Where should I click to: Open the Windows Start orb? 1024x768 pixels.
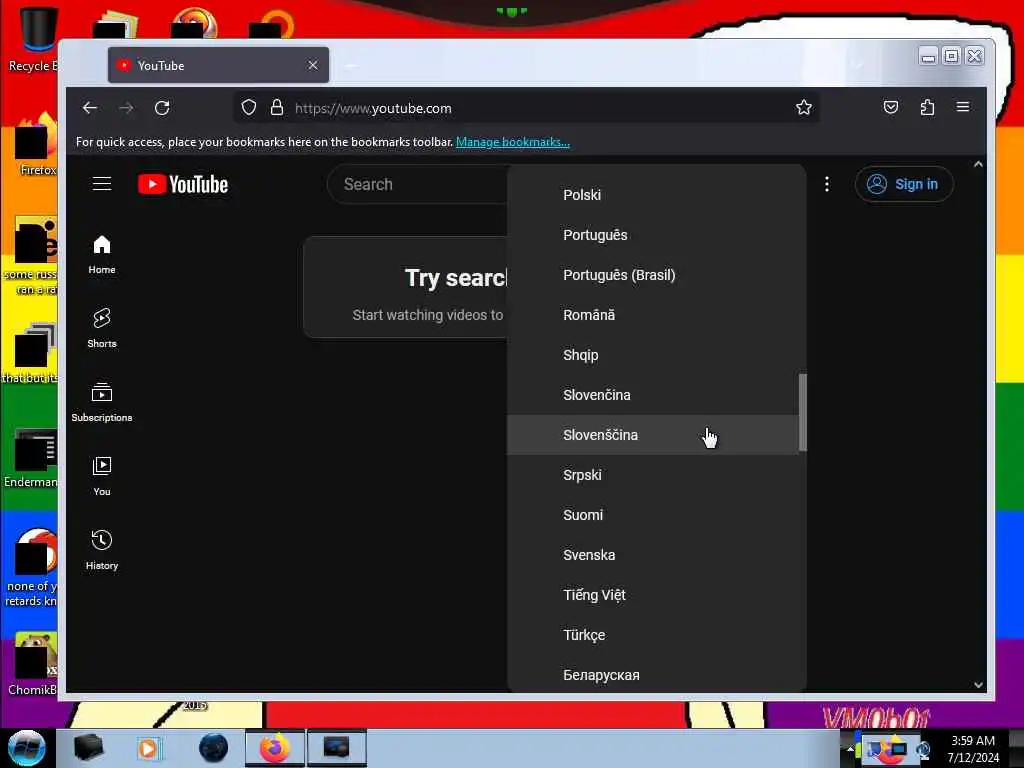26,748
